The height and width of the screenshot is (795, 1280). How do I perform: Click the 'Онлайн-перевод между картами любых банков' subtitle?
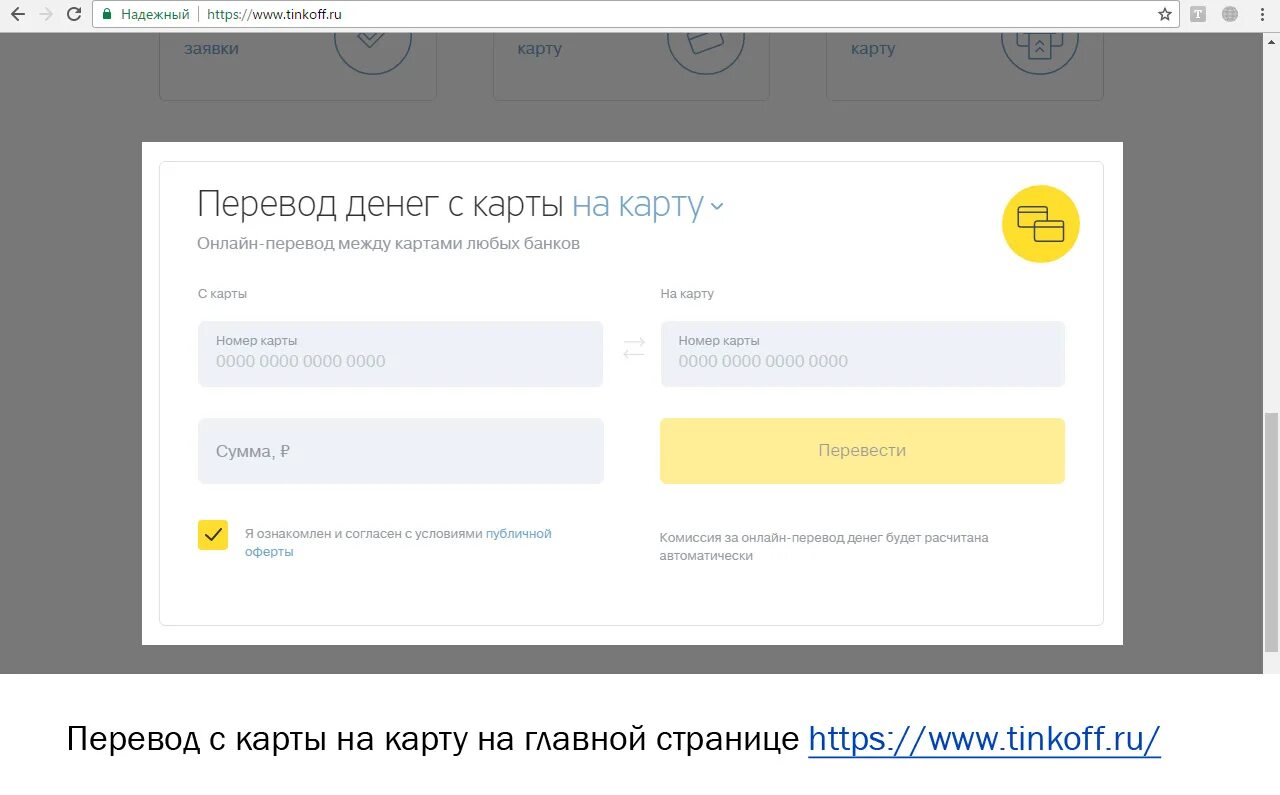point(388,243)
